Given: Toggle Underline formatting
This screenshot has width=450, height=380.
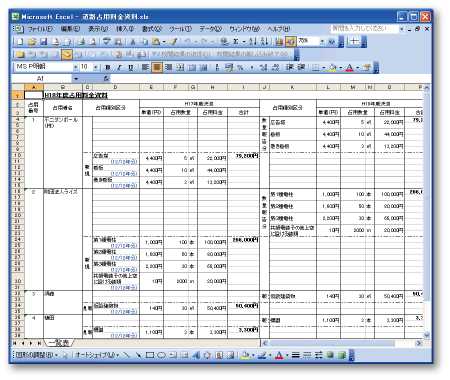Looking at the screenshot, I should pyautogui.click(x=131, y=68).
